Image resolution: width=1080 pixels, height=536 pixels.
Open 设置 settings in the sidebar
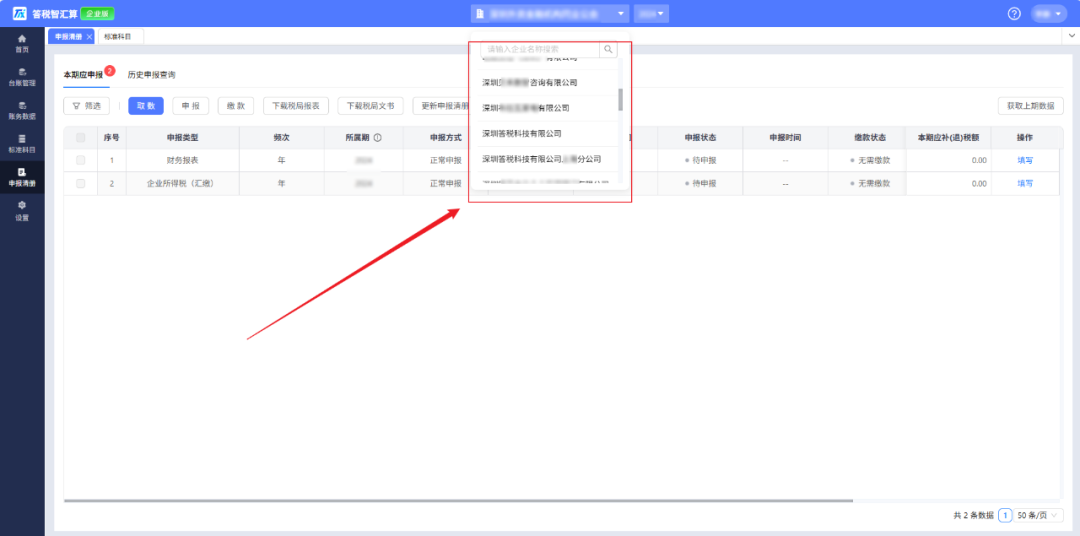pyautogui.click(x=22, y=211)
